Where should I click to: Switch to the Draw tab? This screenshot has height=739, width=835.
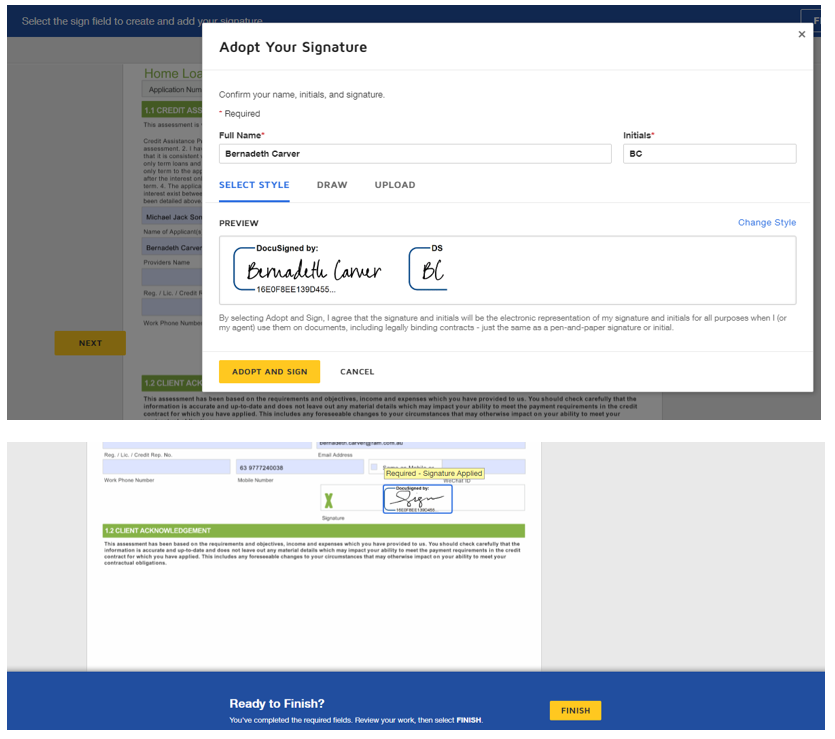point(332,185)
